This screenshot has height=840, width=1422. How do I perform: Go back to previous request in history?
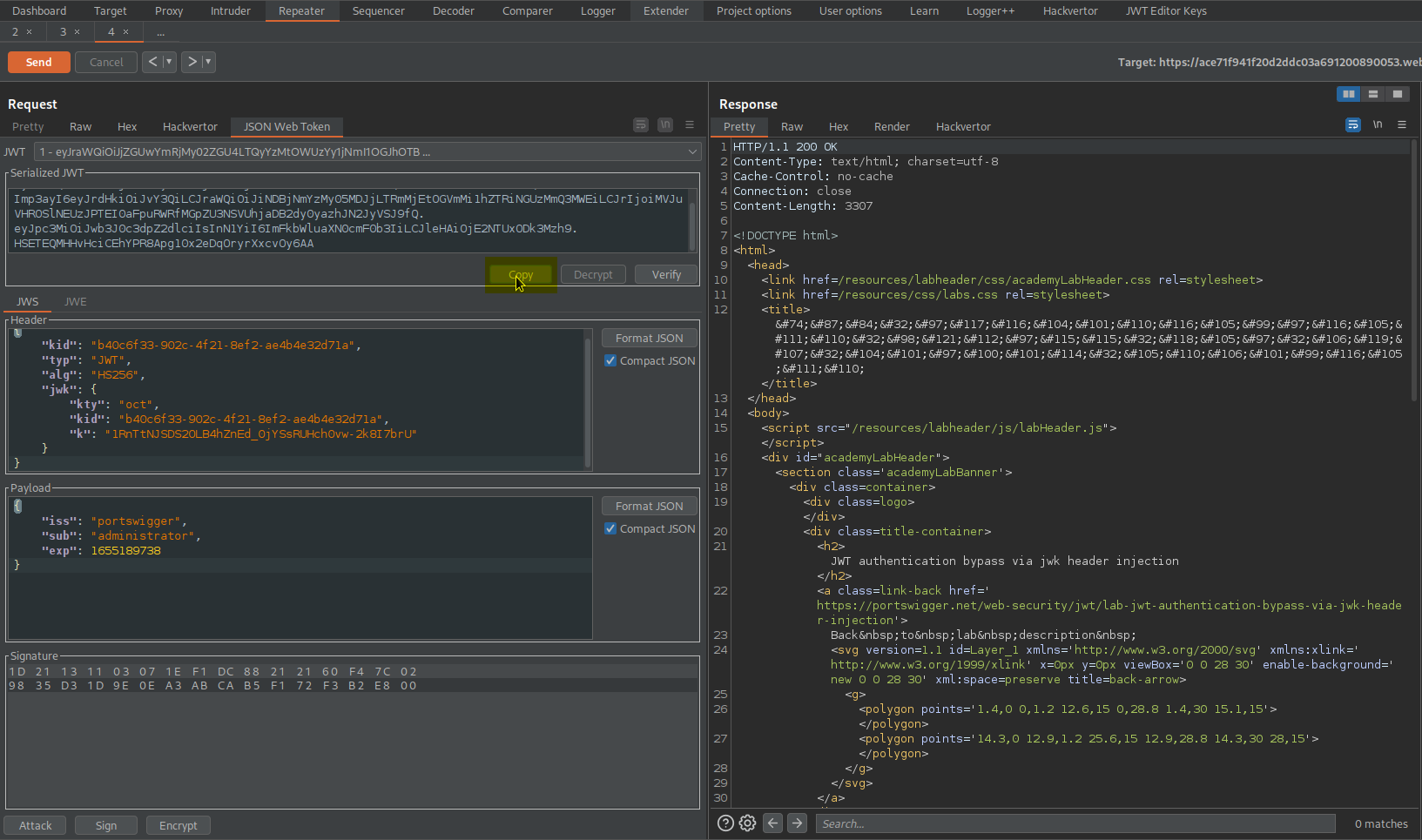152,62
